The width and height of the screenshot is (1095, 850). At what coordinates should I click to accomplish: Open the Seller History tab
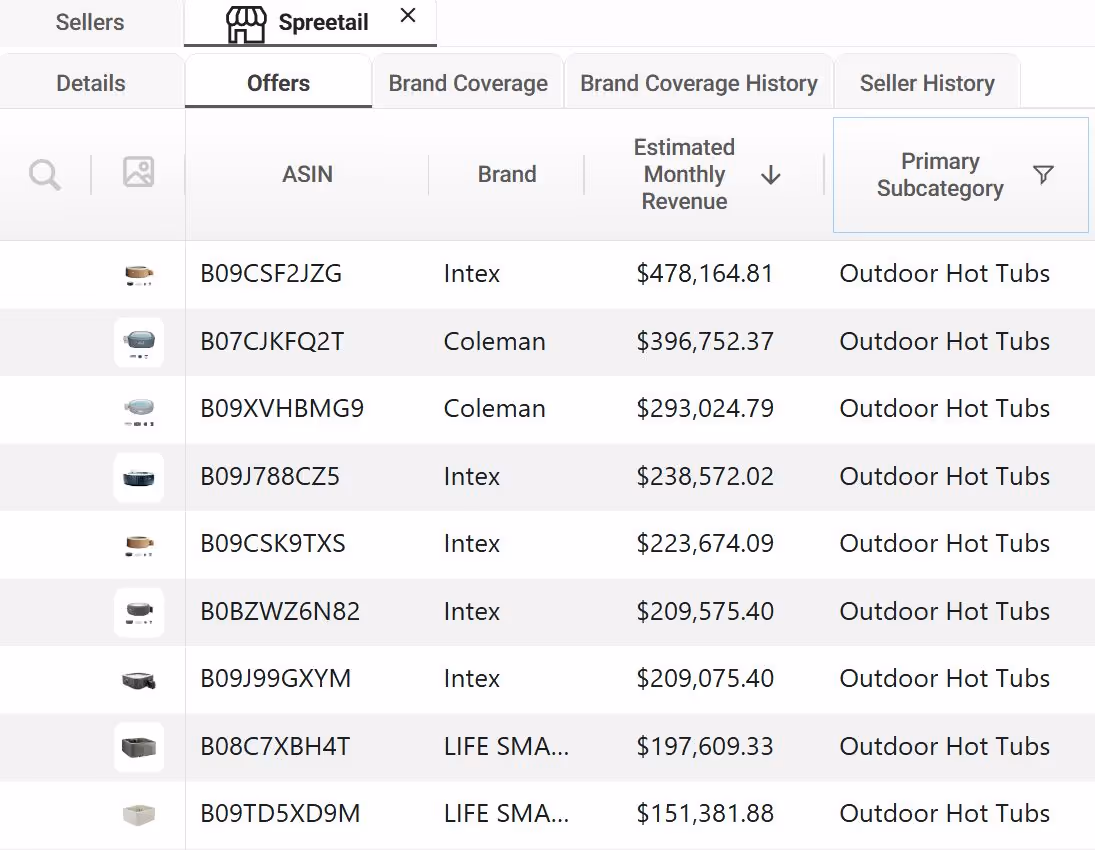coord(927,83)
